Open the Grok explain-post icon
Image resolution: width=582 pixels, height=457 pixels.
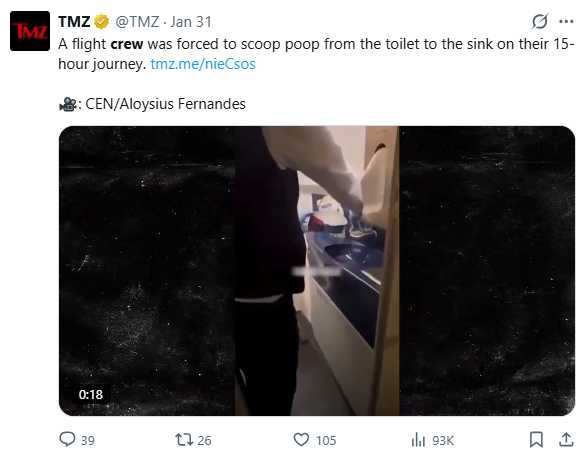point(540,22)
